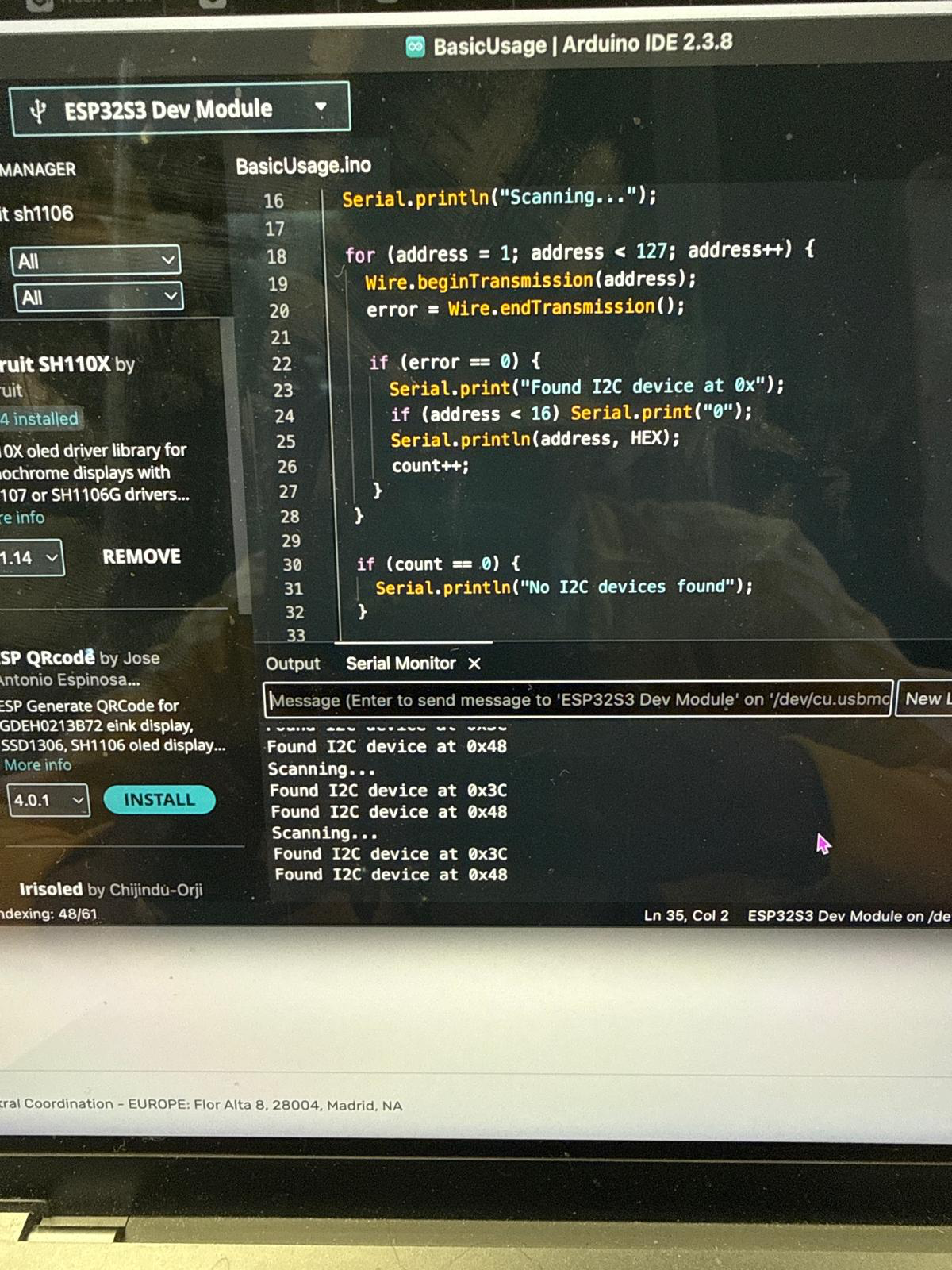Open QRcode library version 4.0.1 dropdown
Screen dimensions: 952x1270
(48, 800)
